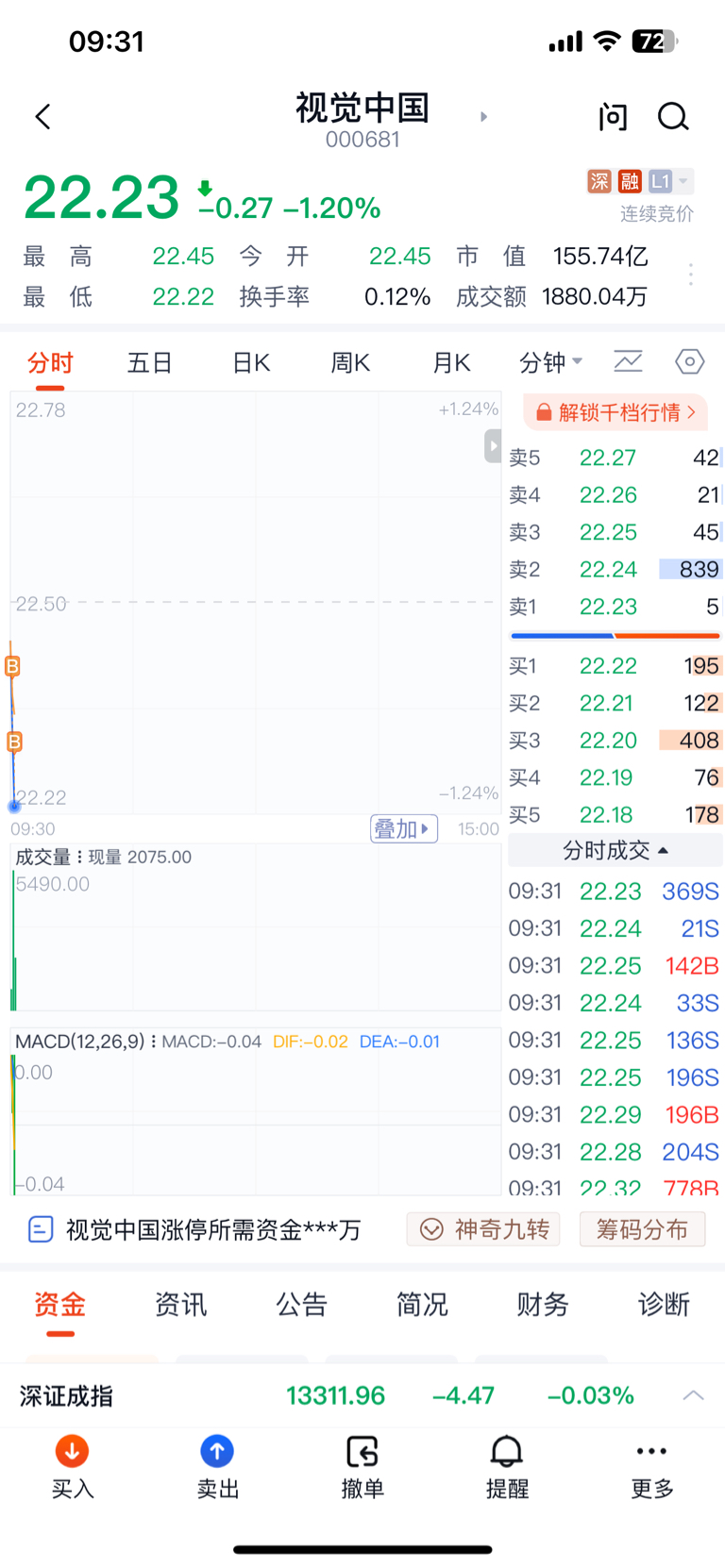
Task: Open the hexagon chart settings icon
Action: pos(690,361)
